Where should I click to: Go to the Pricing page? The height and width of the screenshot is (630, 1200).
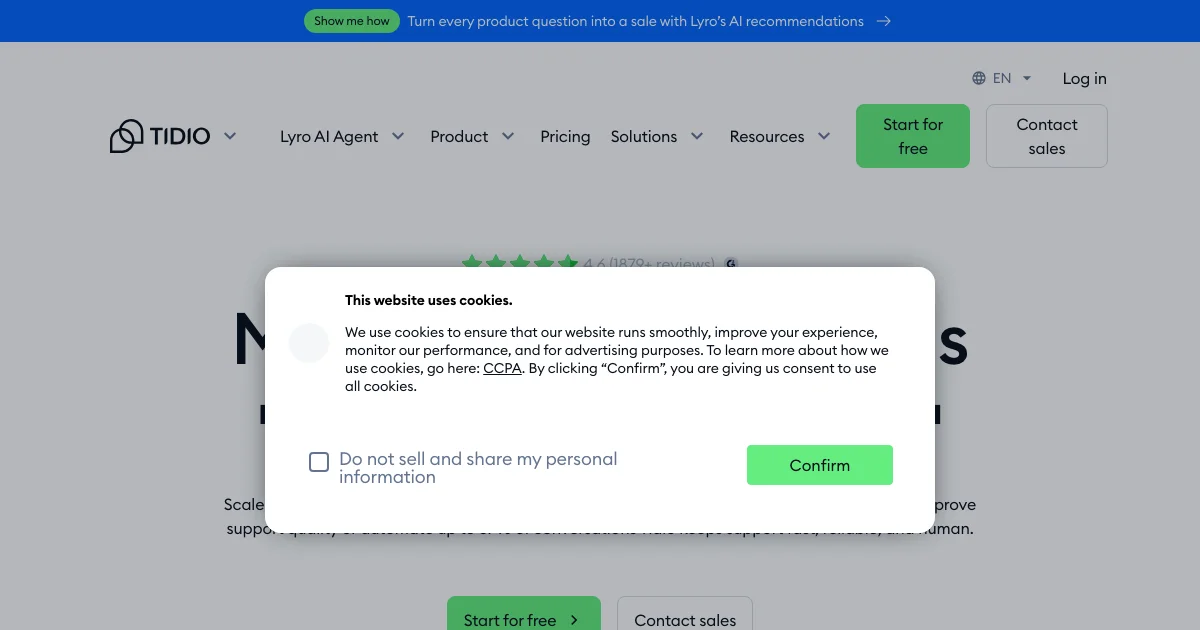click(565, 136)
